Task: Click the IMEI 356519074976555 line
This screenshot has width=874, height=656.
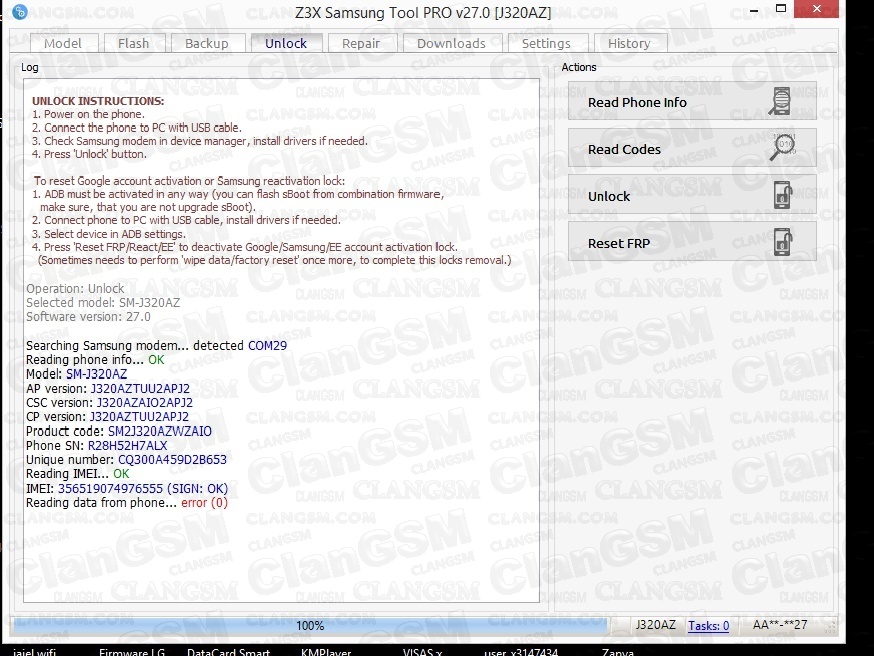Action: point(127,489)
